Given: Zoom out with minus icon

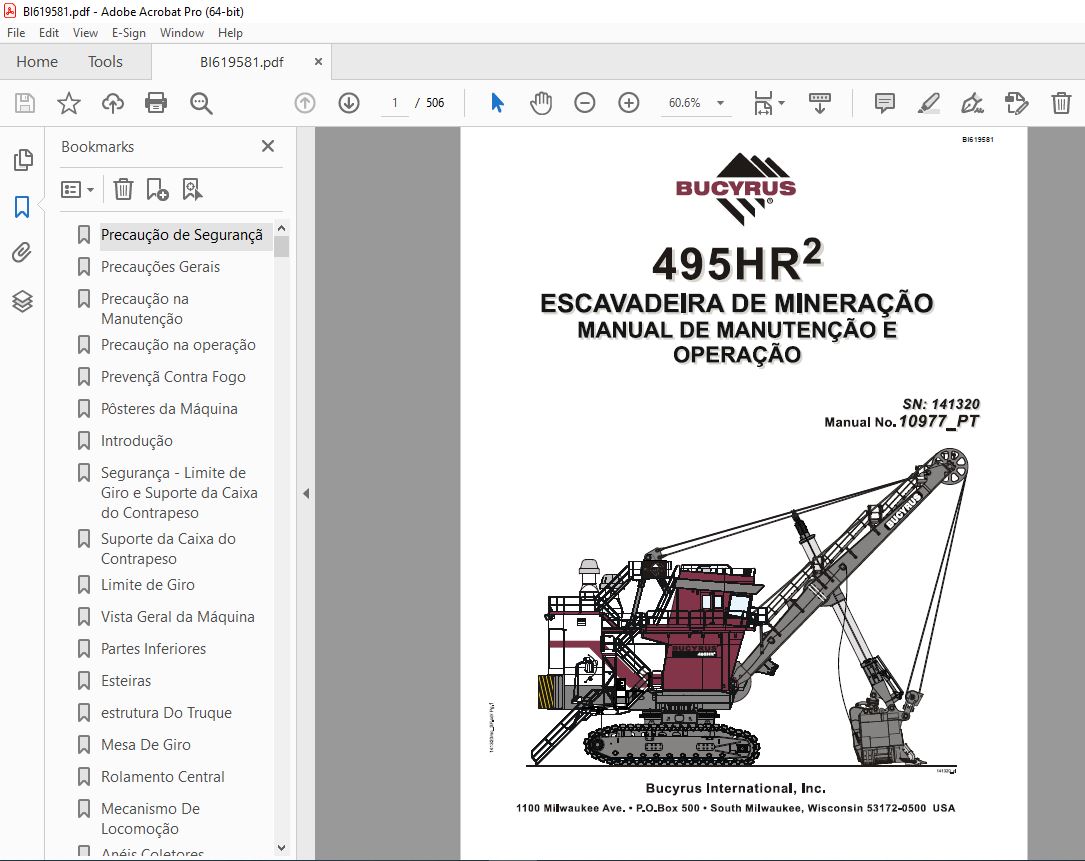Looking at the screenshot, I should click(x=585, y=103).
